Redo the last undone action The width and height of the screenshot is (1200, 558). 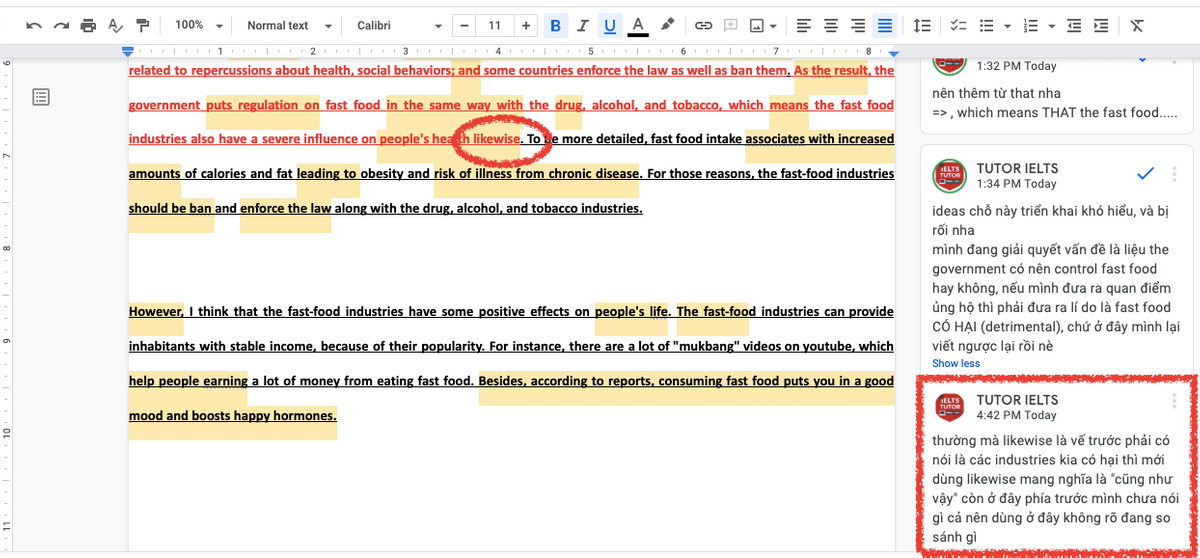point(62,25)
